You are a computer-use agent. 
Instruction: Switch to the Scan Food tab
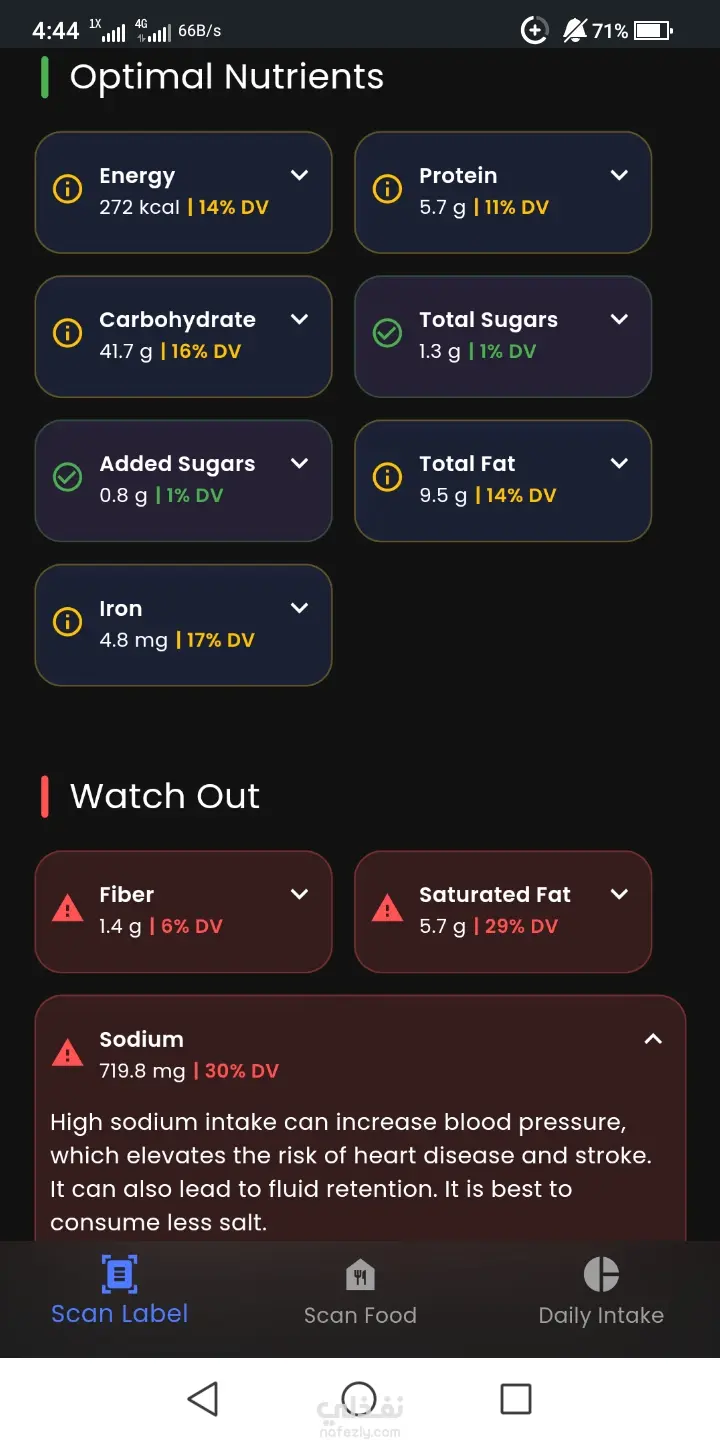360,1314
